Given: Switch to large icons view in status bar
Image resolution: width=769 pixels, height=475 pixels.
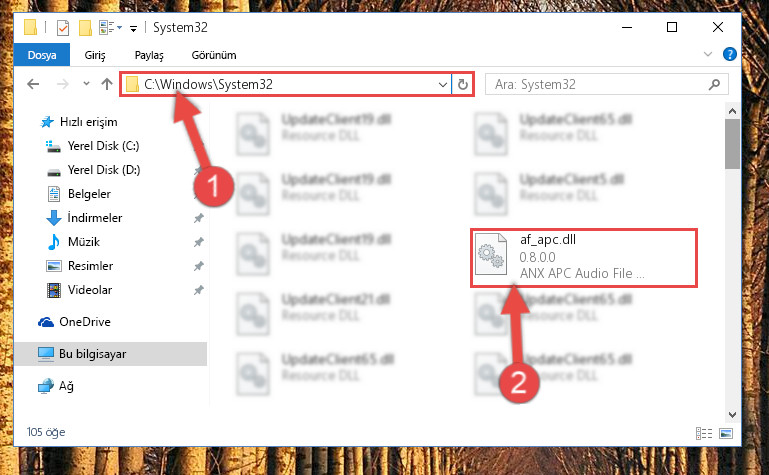Looking at the screenshot, I should click(726, 433).
